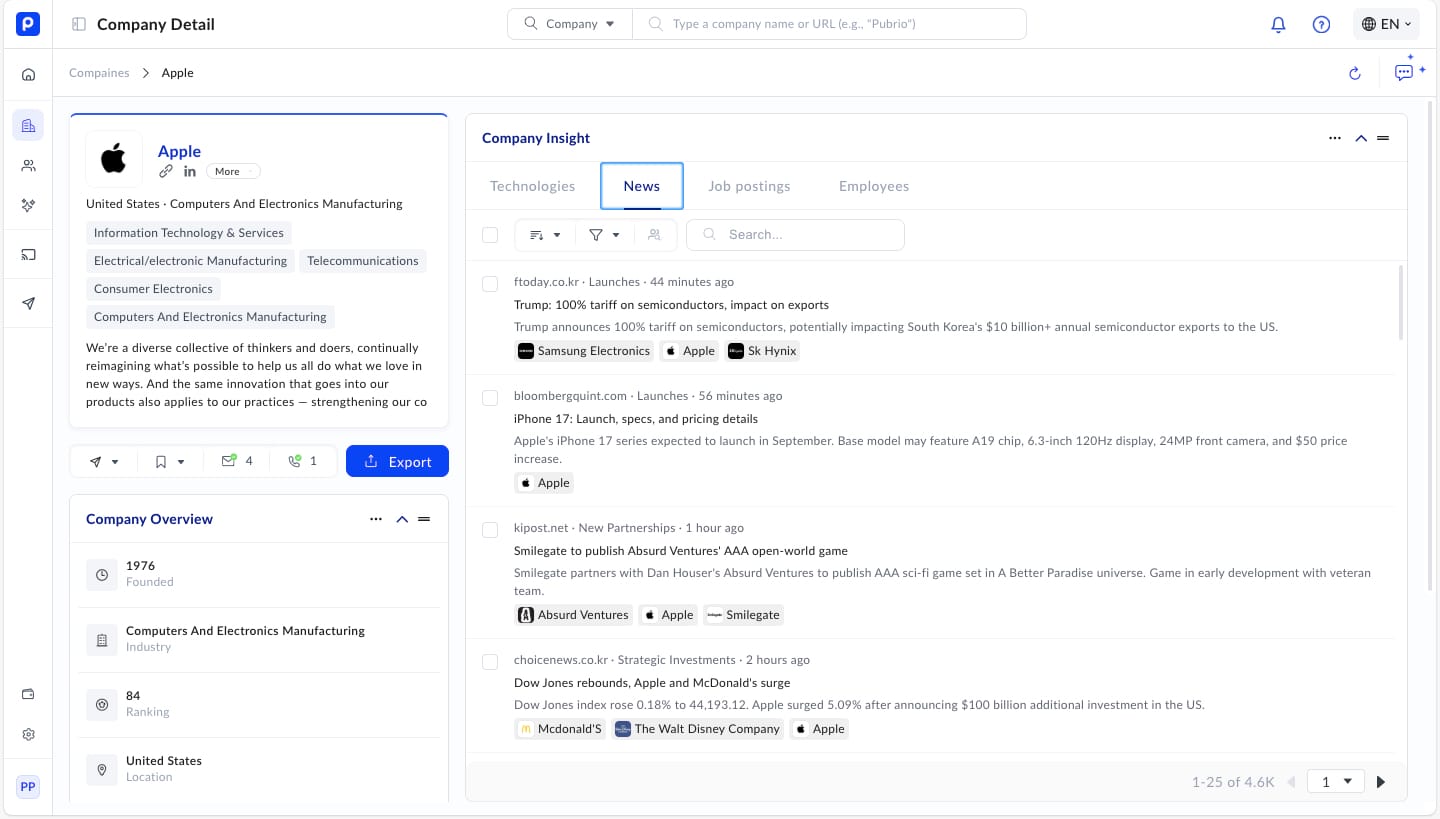Open the Company search type dropdown

coord(570,24)
